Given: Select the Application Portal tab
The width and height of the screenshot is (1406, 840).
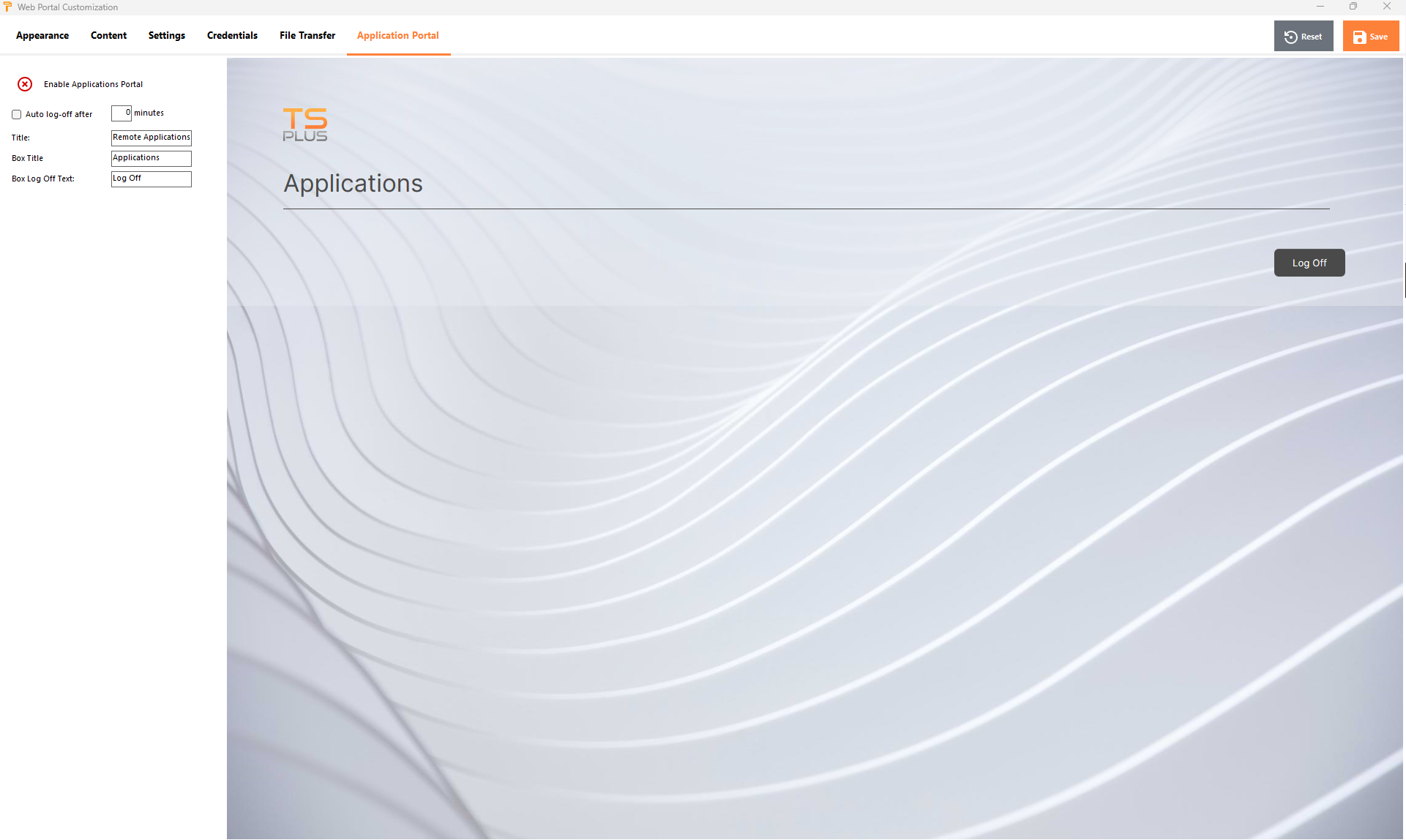Looking at the screenshot, I should click(398, 35).
